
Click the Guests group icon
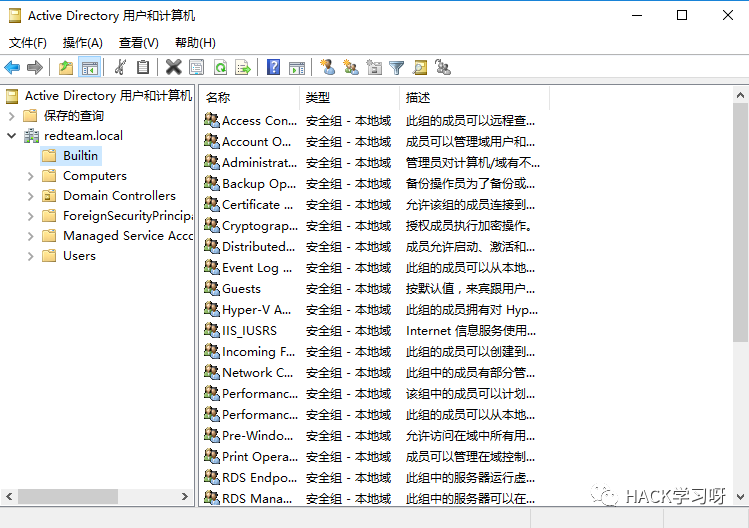pos(212,288)
